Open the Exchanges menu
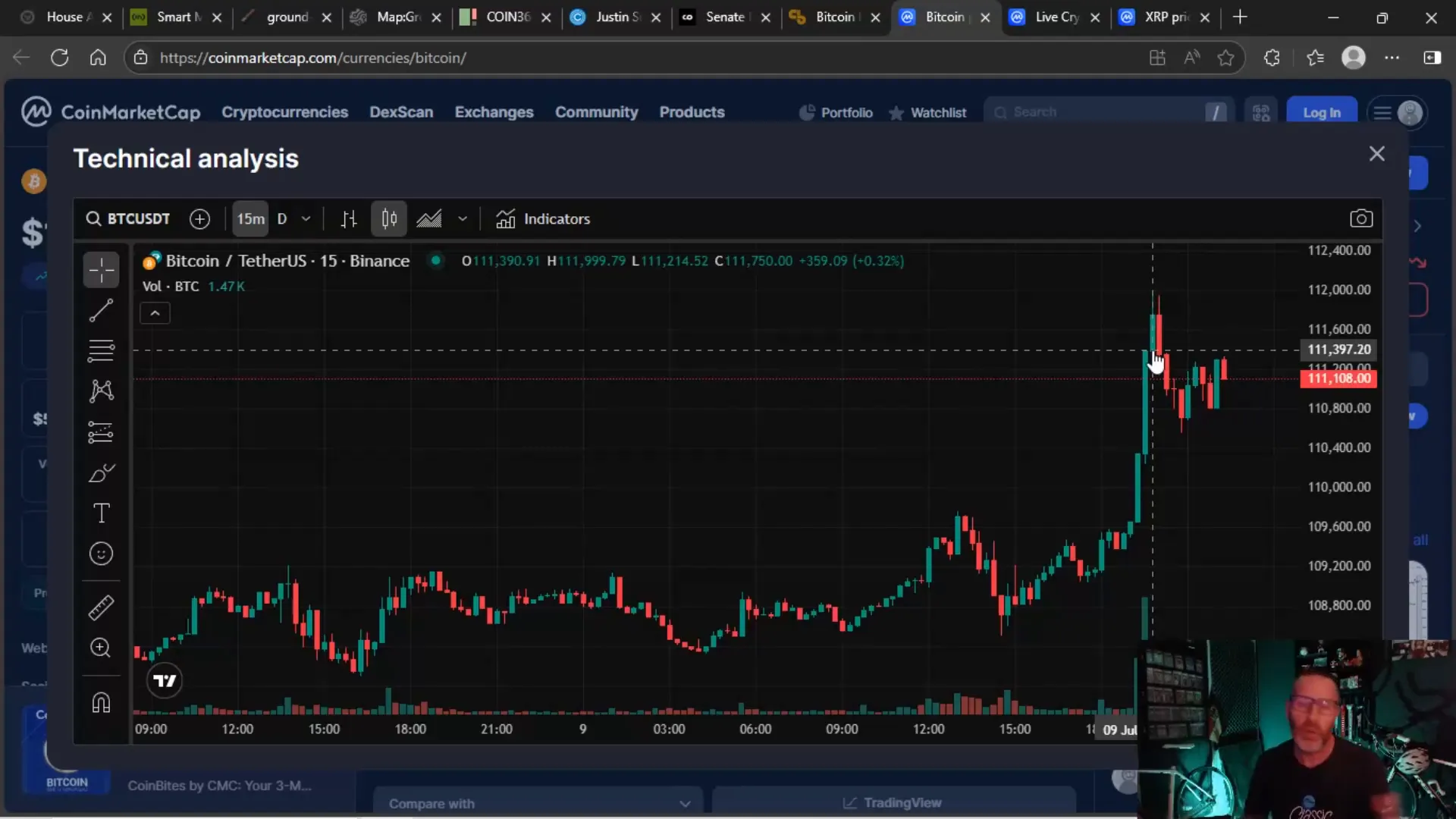 click(x=494, y=112)
